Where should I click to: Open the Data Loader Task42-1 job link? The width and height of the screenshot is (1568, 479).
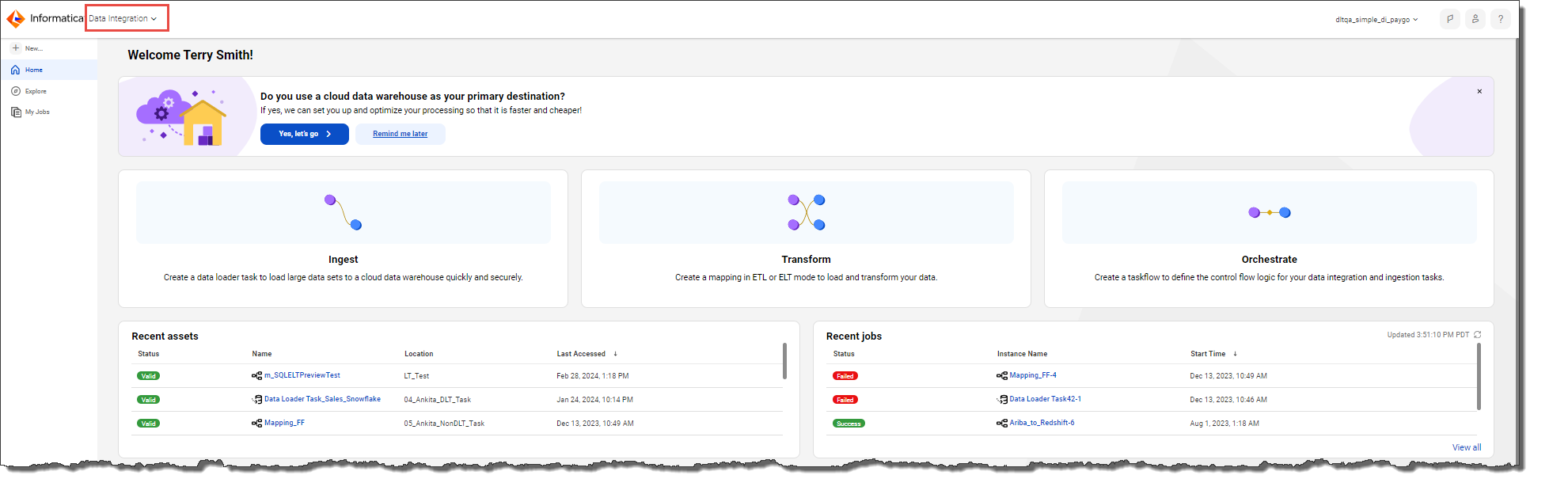click(1046, 399)
